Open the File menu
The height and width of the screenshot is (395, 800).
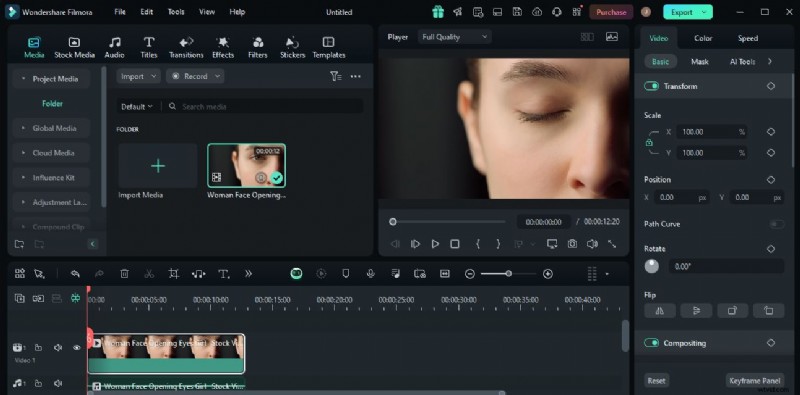[x=120, y=12]
